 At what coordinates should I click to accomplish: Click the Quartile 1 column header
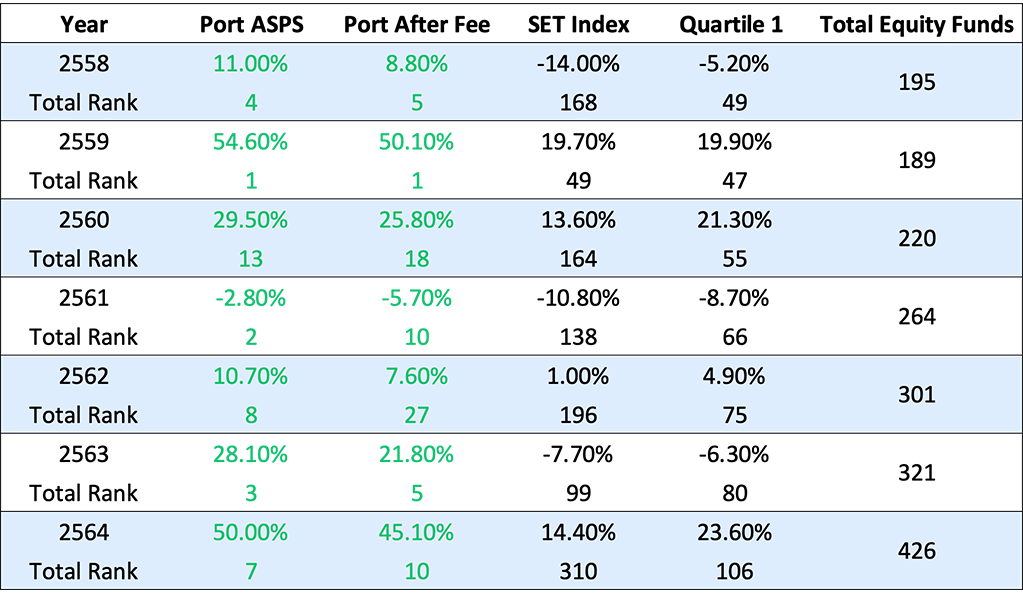735,25
